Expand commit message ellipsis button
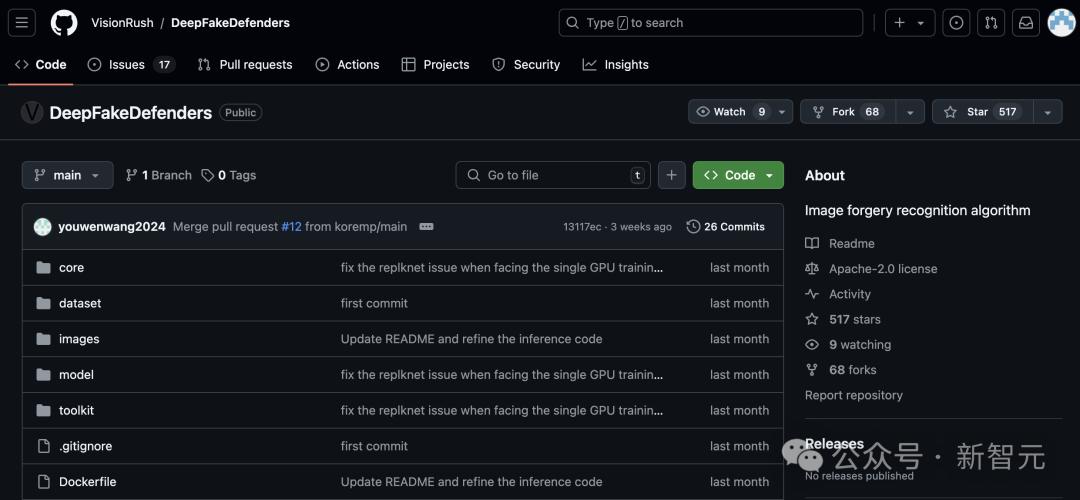This screenshot has width=1080, height=500. point(426,227)
